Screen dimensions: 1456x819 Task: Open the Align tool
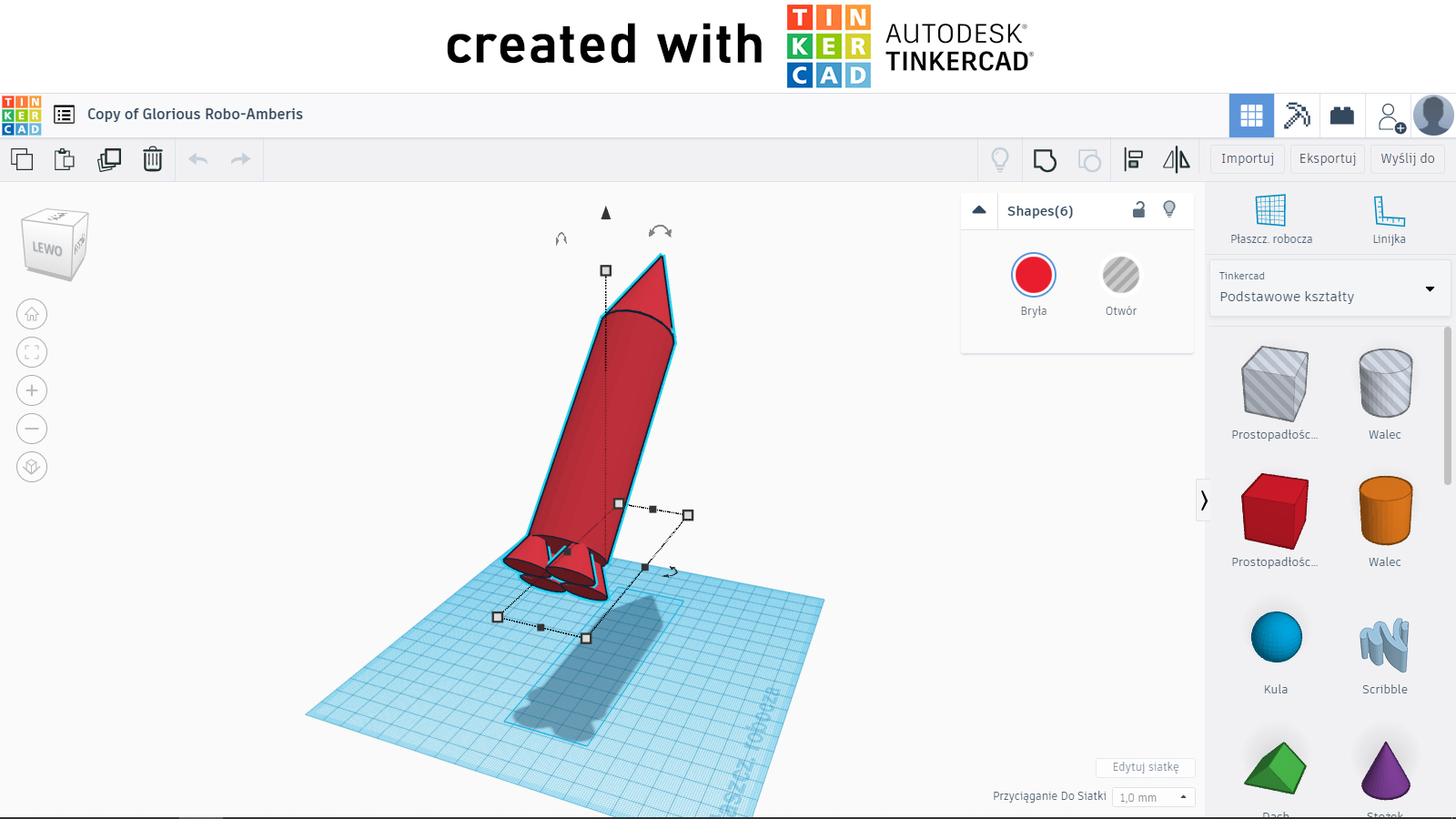pos(1133,160)
